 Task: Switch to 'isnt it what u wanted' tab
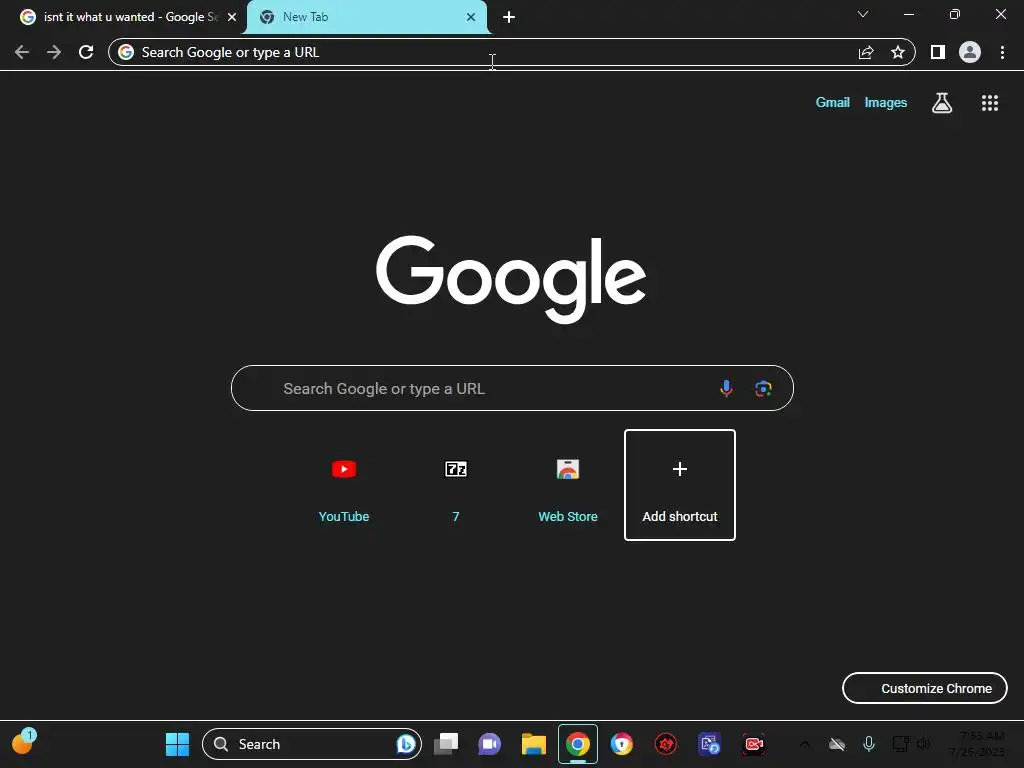point(124,17)
